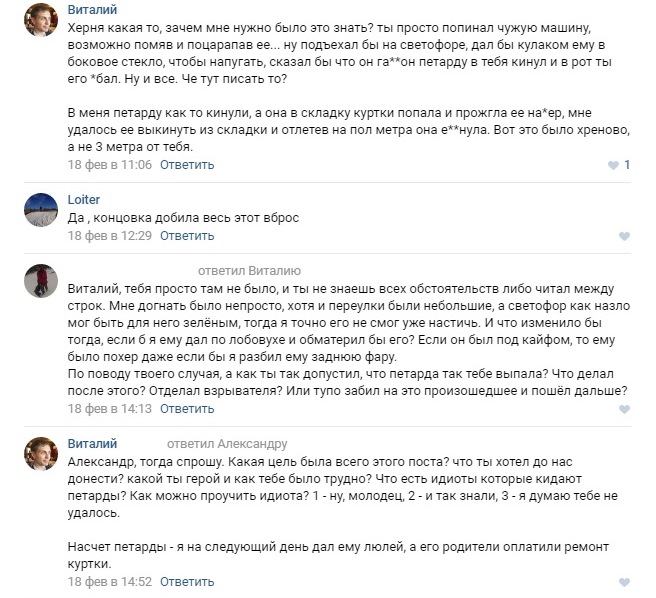
Task: Open timestamp 18 фев в 14:52
Action: tap(110, 582)
